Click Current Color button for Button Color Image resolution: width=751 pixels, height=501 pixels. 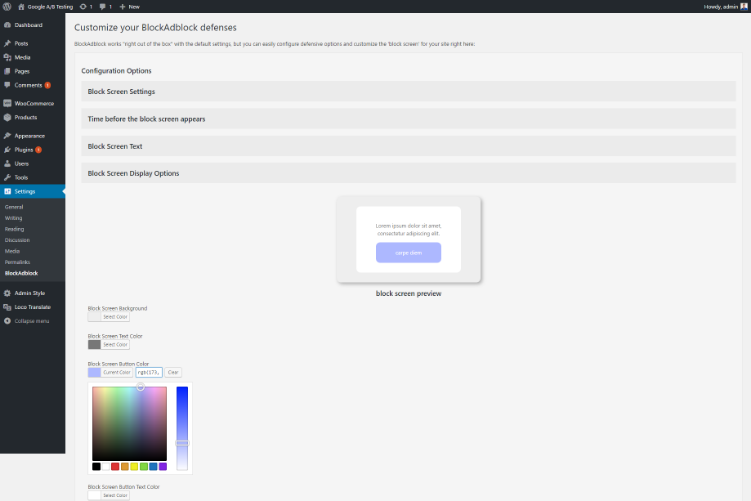pos(117,372)
